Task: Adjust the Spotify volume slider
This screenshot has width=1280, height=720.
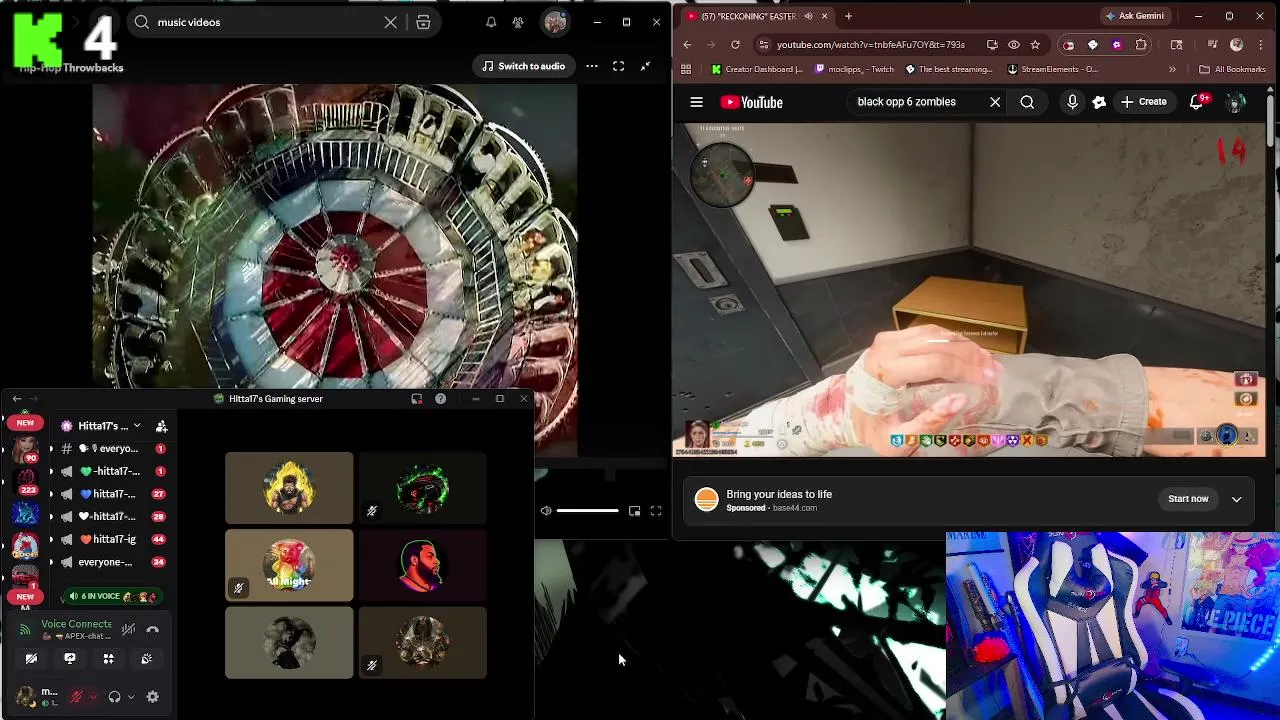Action: pyautogui.click(x=588, y=511)
